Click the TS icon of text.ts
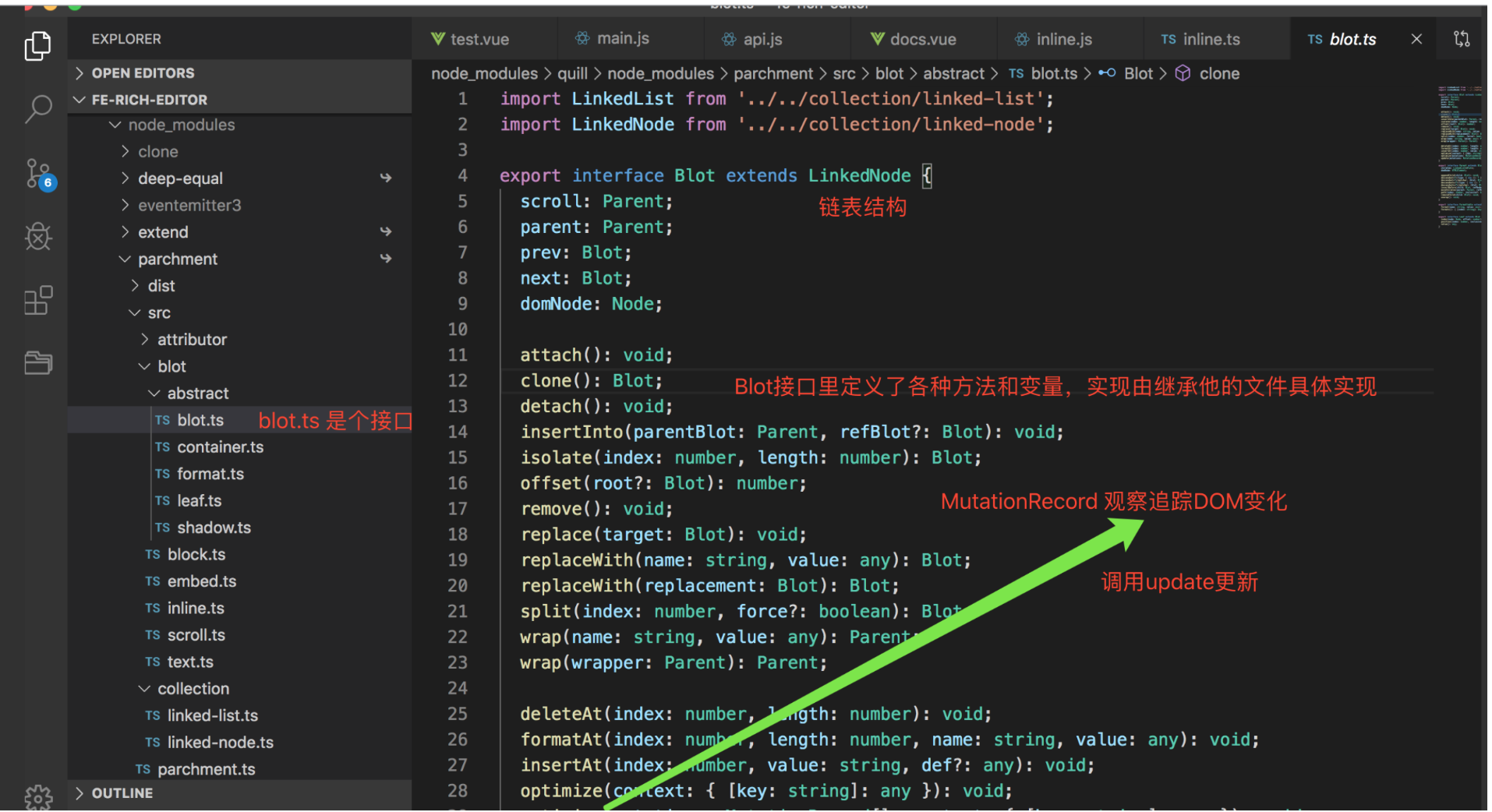Image resolution: width=1492 pixels, height=812 pixels. coord(153,662)
